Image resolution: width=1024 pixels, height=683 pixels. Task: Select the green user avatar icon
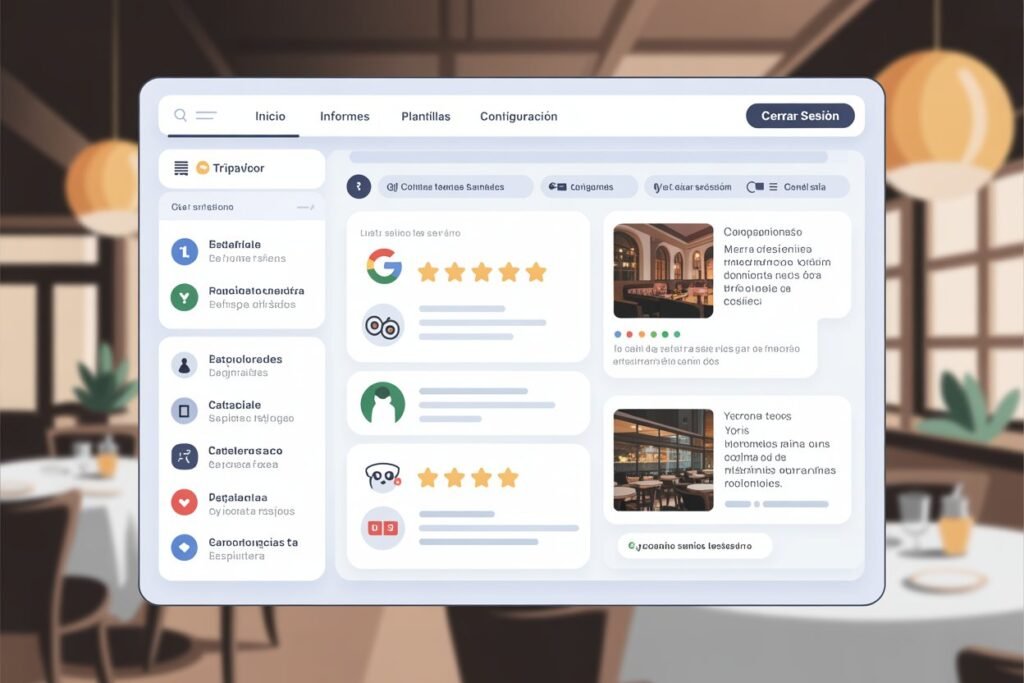tap(382, 403)
